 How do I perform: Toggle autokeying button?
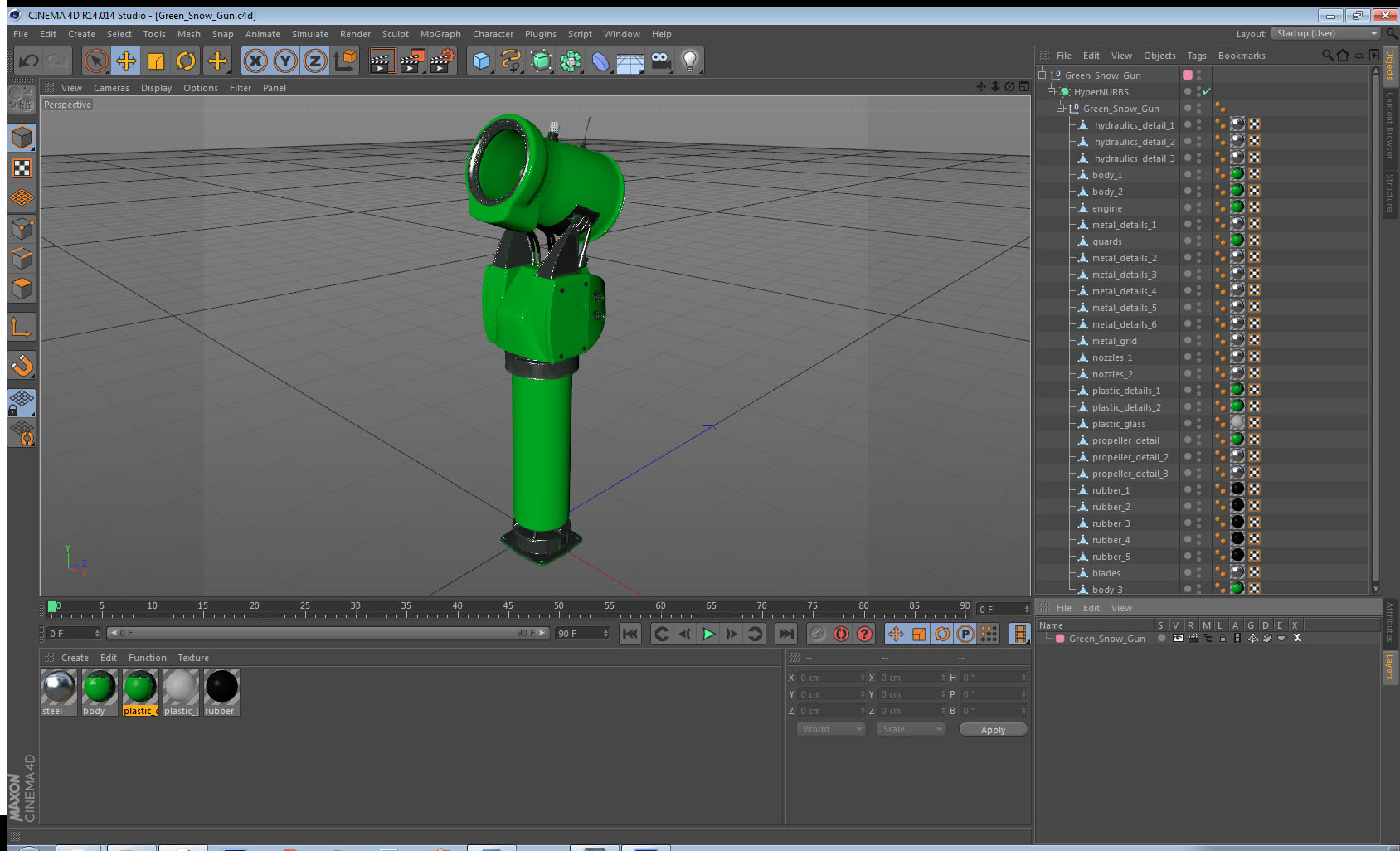click(841, 634)
